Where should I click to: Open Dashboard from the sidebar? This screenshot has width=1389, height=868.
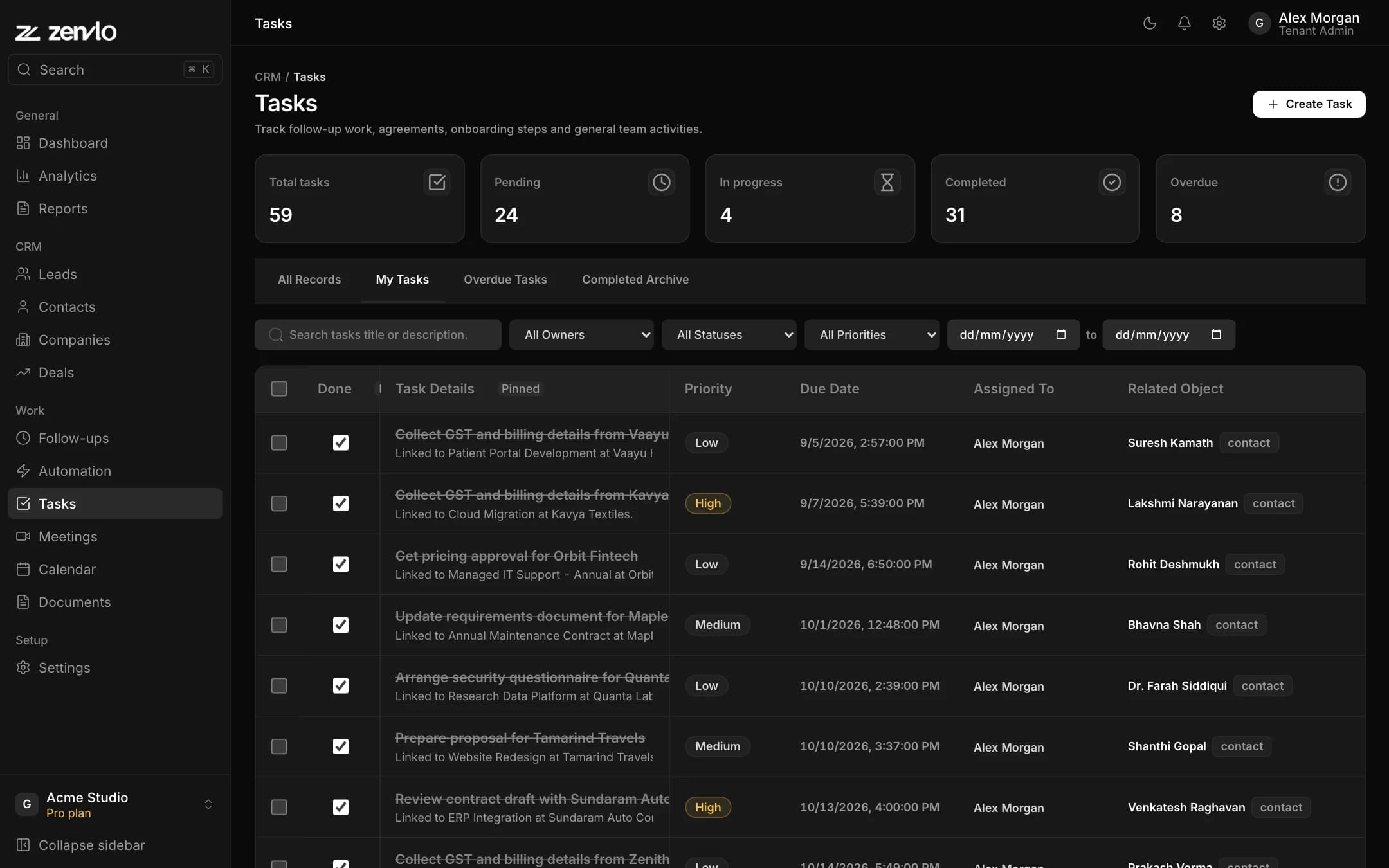[115, 143]
